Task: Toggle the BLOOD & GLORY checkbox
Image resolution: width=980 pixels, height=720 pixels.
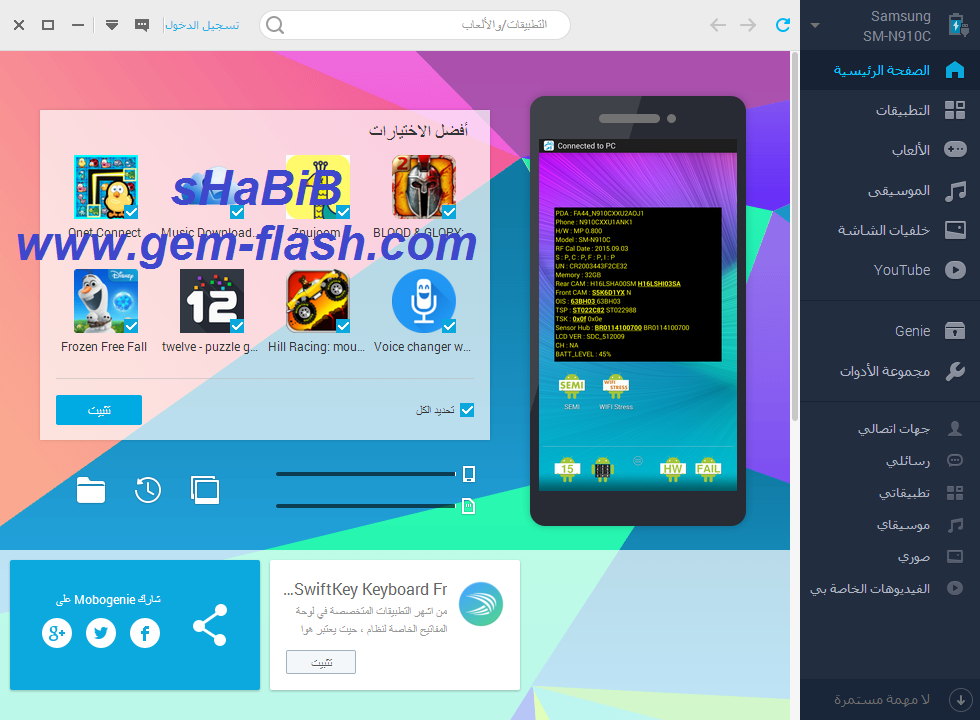Action: click(x=449, y=212)
